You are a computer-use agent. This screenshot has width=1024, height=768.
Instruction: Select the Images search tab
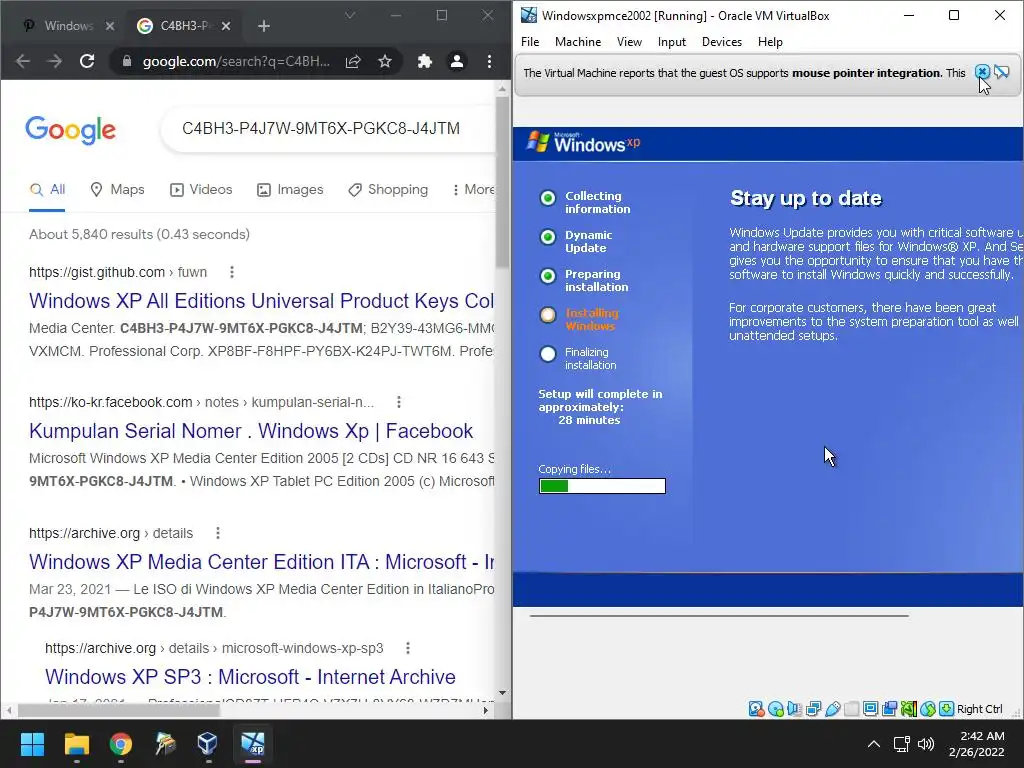pos(290,189)
